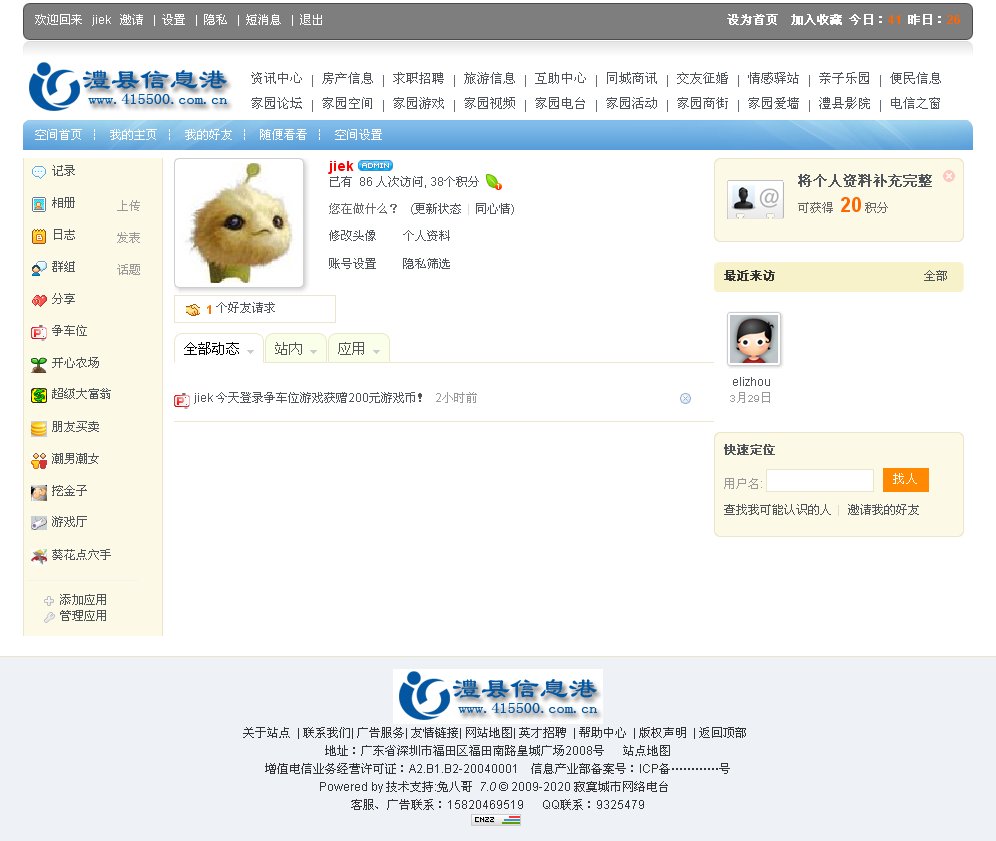Click the 用户名 search input field
The height and width of the screenshot is (841, 996).
click(819, 480)
